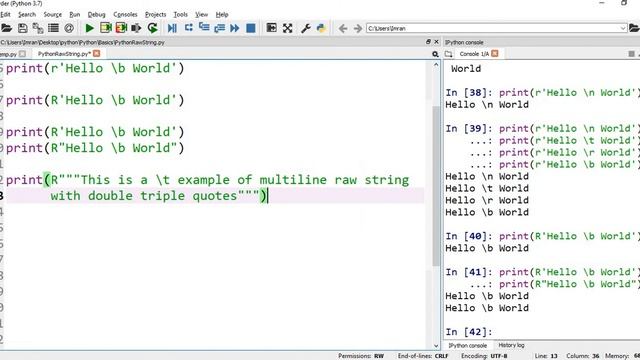
Task: Close the temp.py tab
Action: coord(22,54)
